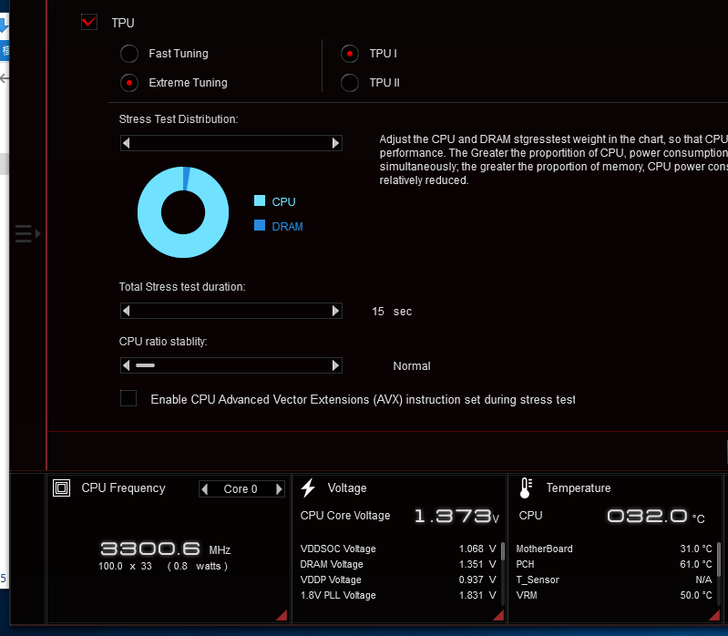This screenshot has height=636, width=728.
Task: Switch to previous core with left arrow
Action: [x=205, y=489]
